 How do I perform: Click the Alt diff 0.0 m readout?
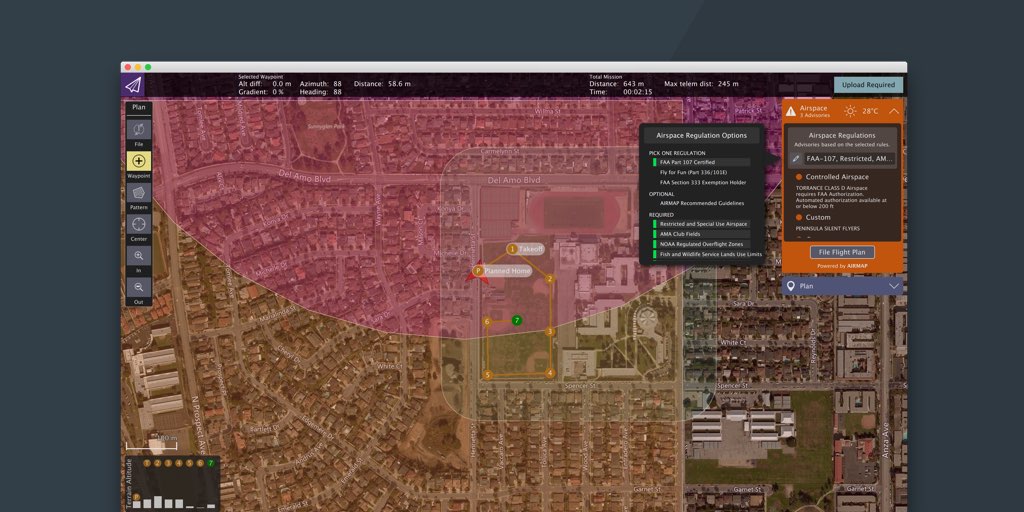coord(264,84)
